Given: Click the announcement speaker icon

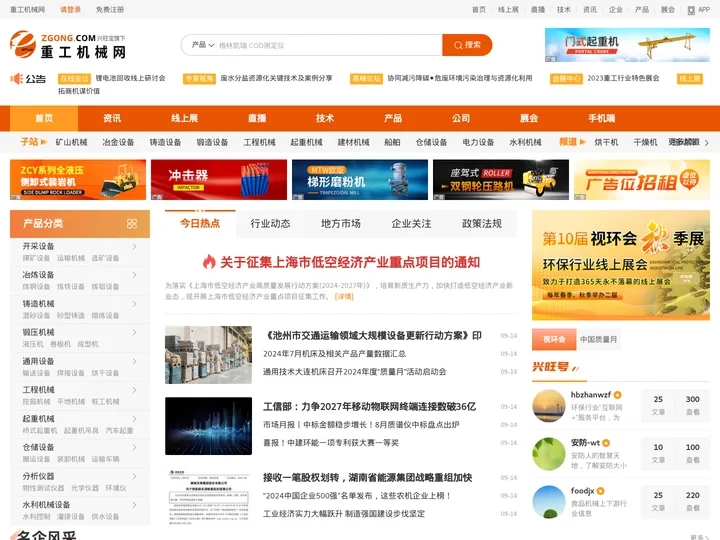Looking at the screenshot, I should pyautogui.click(x=17, y=79).
